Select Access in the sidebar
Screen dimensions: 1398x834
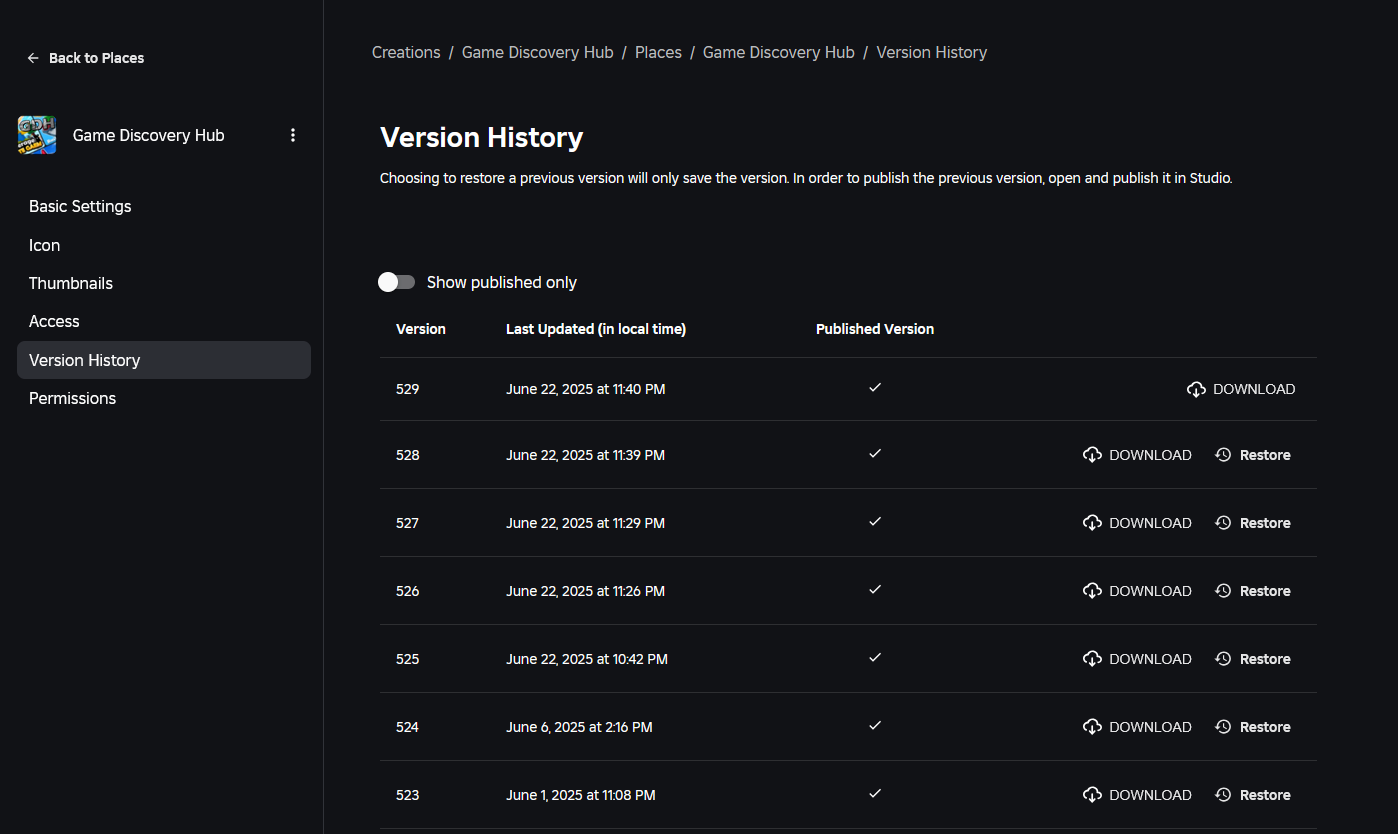pos(164,321)
